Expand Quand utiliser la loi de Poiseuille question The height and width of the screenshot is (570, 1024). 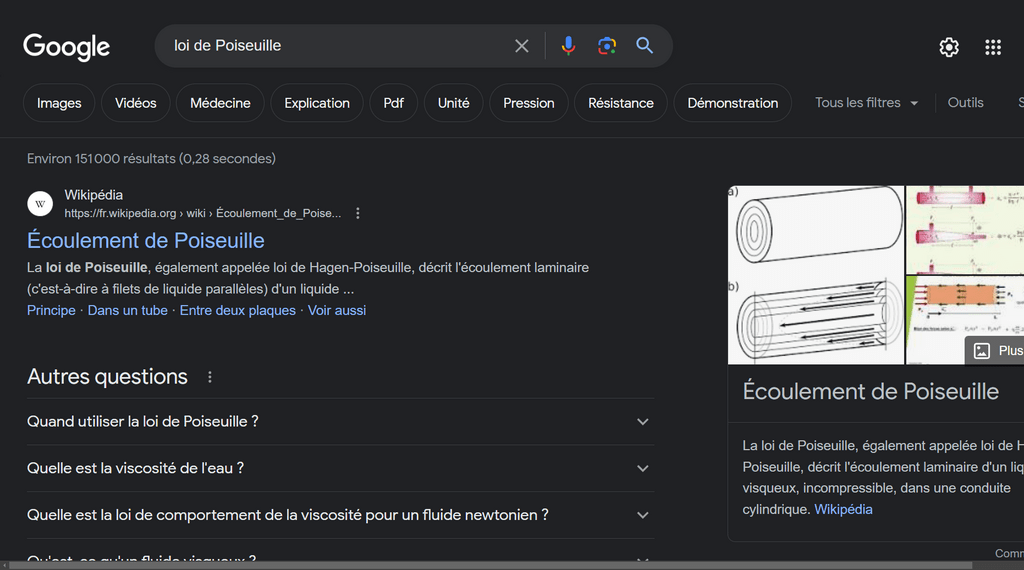pyautogui.click(x=340, y=422)
